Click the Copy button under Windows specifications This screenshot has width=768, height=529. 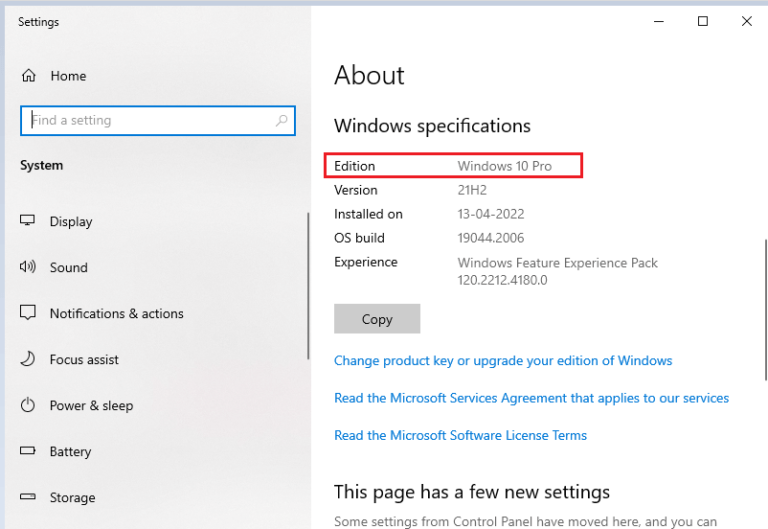[377, 319]
